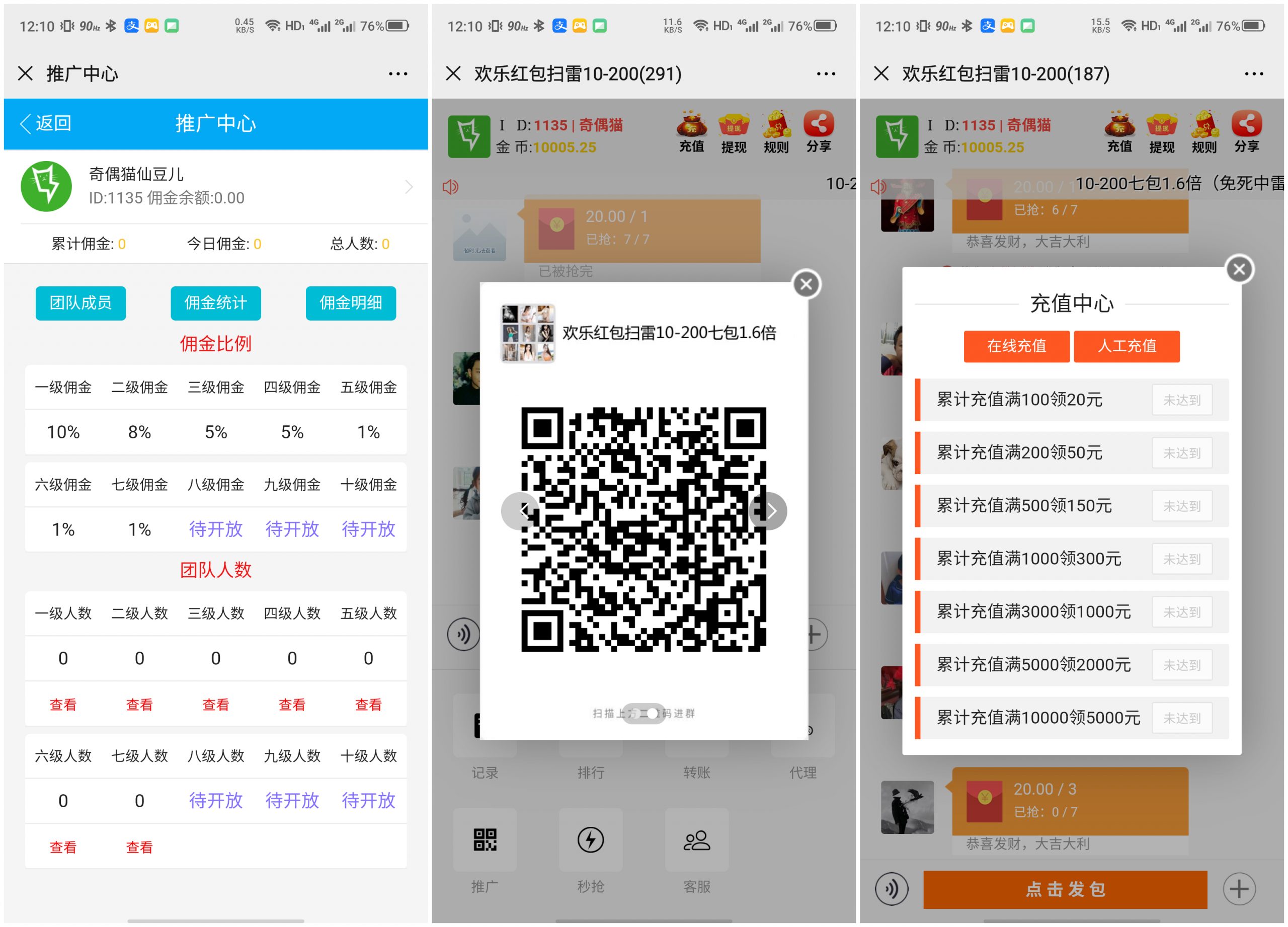1288x927 pixels.
Task: Open 代理 menu item
Action: click(x=802, y=772)
